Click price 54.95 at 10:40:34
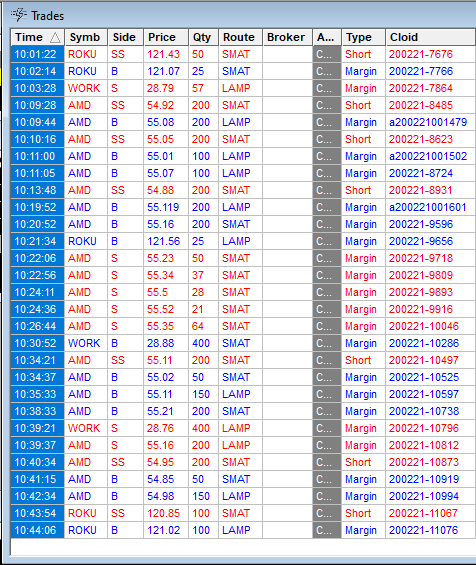476x565 pixels. pos(160,462)
